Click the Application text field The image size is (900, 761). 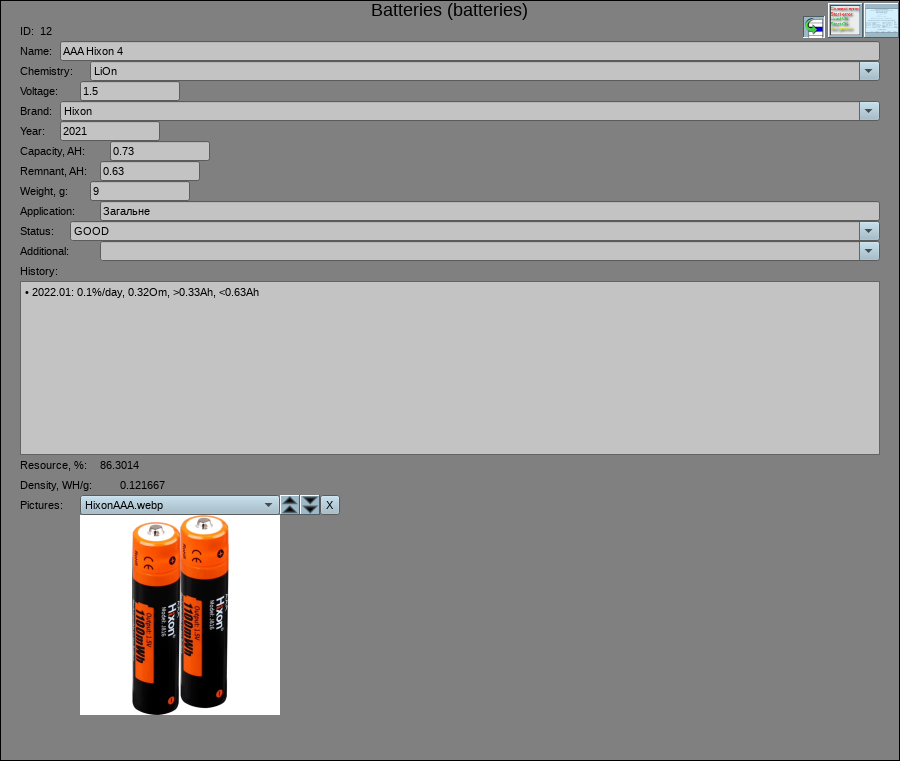[x=489, y=211]
